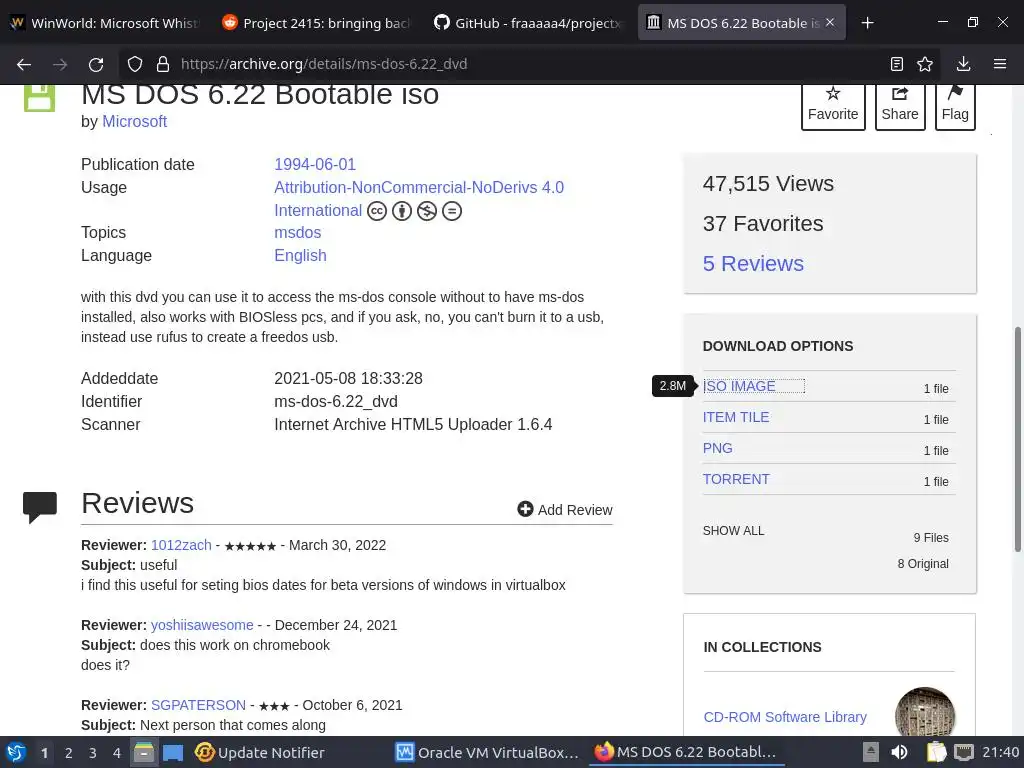The image size is (1024, 768).
Task: Click the CD-ROM Software Library thumbnail
Action: pyautogui.click(x=925, y=712)
